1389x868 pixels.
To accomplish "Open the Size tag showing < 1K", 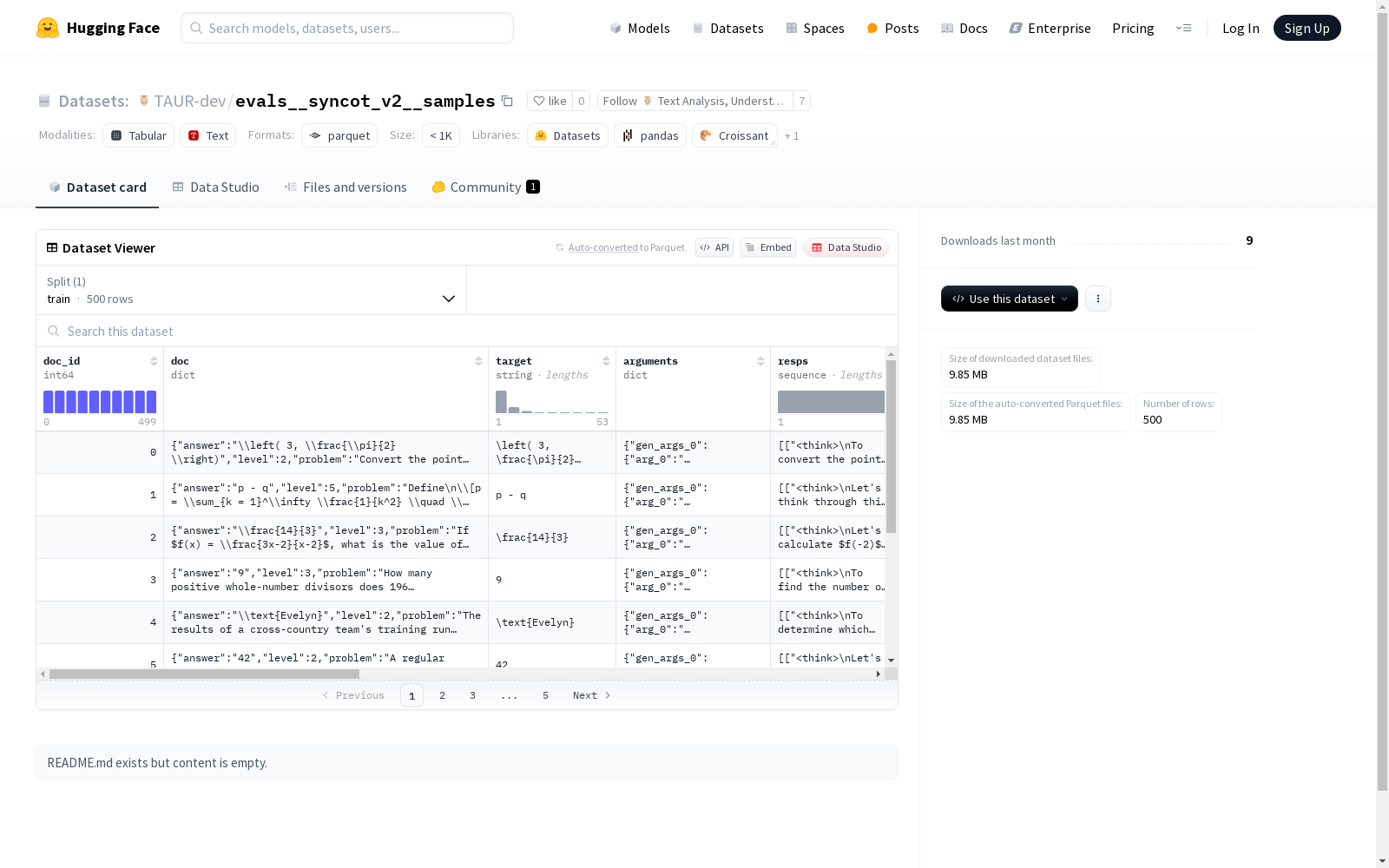I will 441,135.
